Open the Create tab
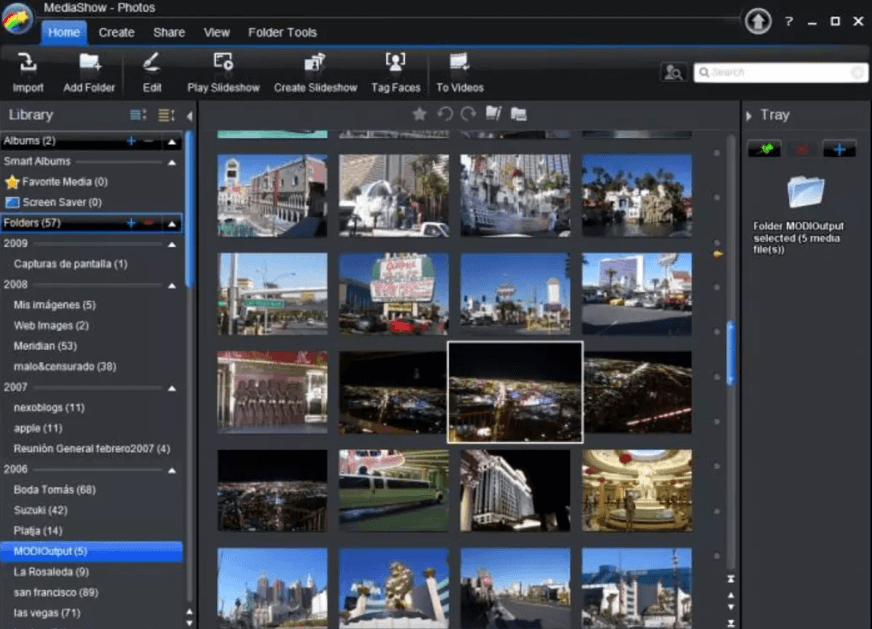Screen dimensions: 872x629 coord(116,32)
